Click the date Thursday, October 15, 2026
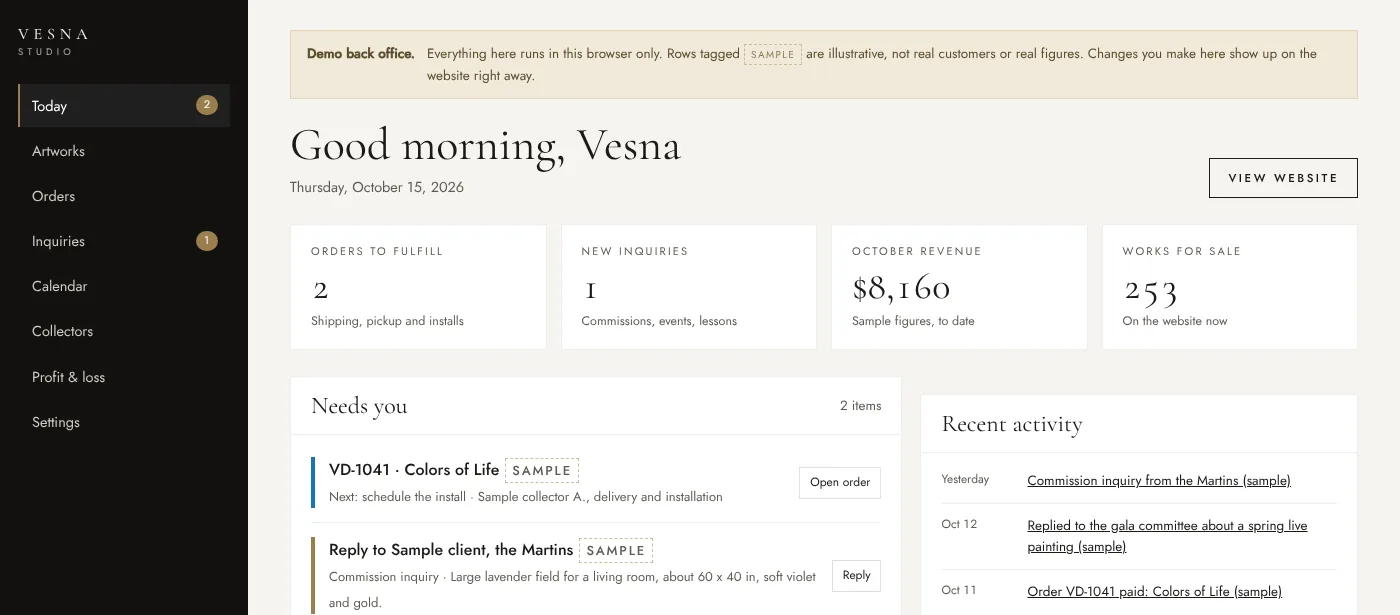The image size is (1400, 615). click(x=377, y=187)
